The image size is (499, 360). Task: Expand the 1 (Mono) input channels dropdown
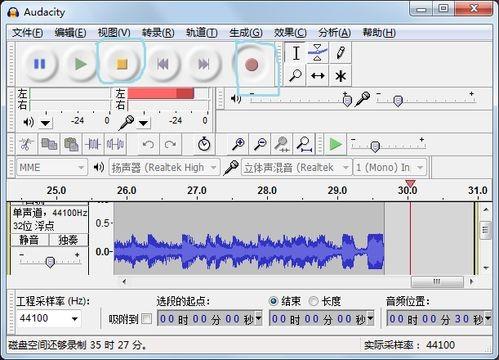[390, 167]
